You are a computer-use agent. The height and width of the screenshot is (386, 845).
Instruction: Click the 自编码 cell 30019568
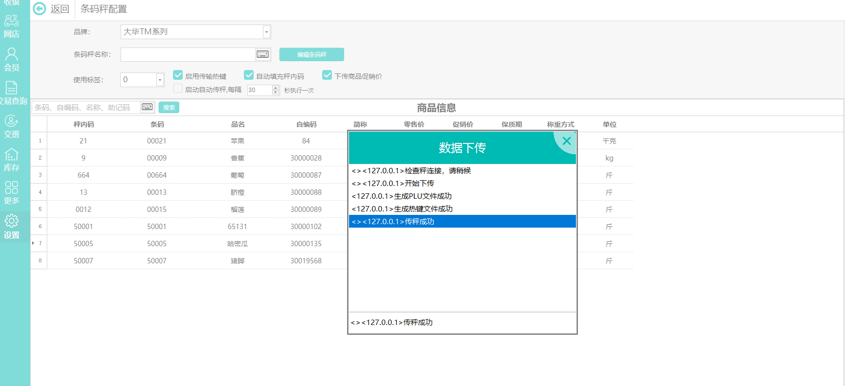coord(306,261)
